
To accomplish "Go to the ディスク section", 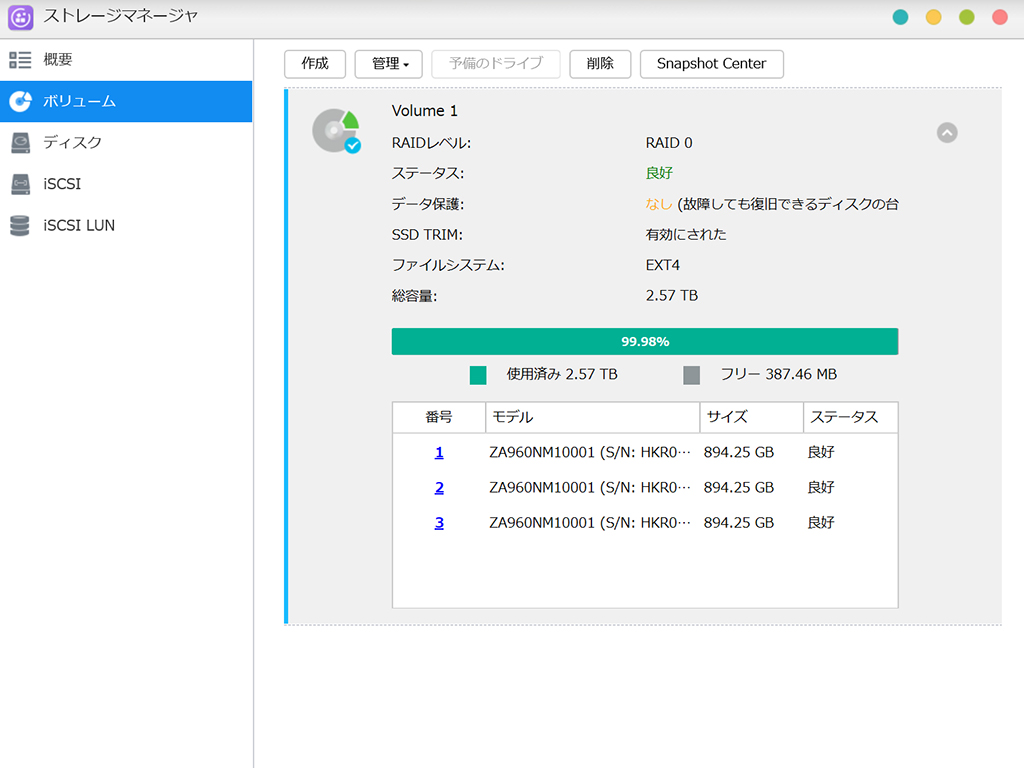I will (x=126, y=143).
